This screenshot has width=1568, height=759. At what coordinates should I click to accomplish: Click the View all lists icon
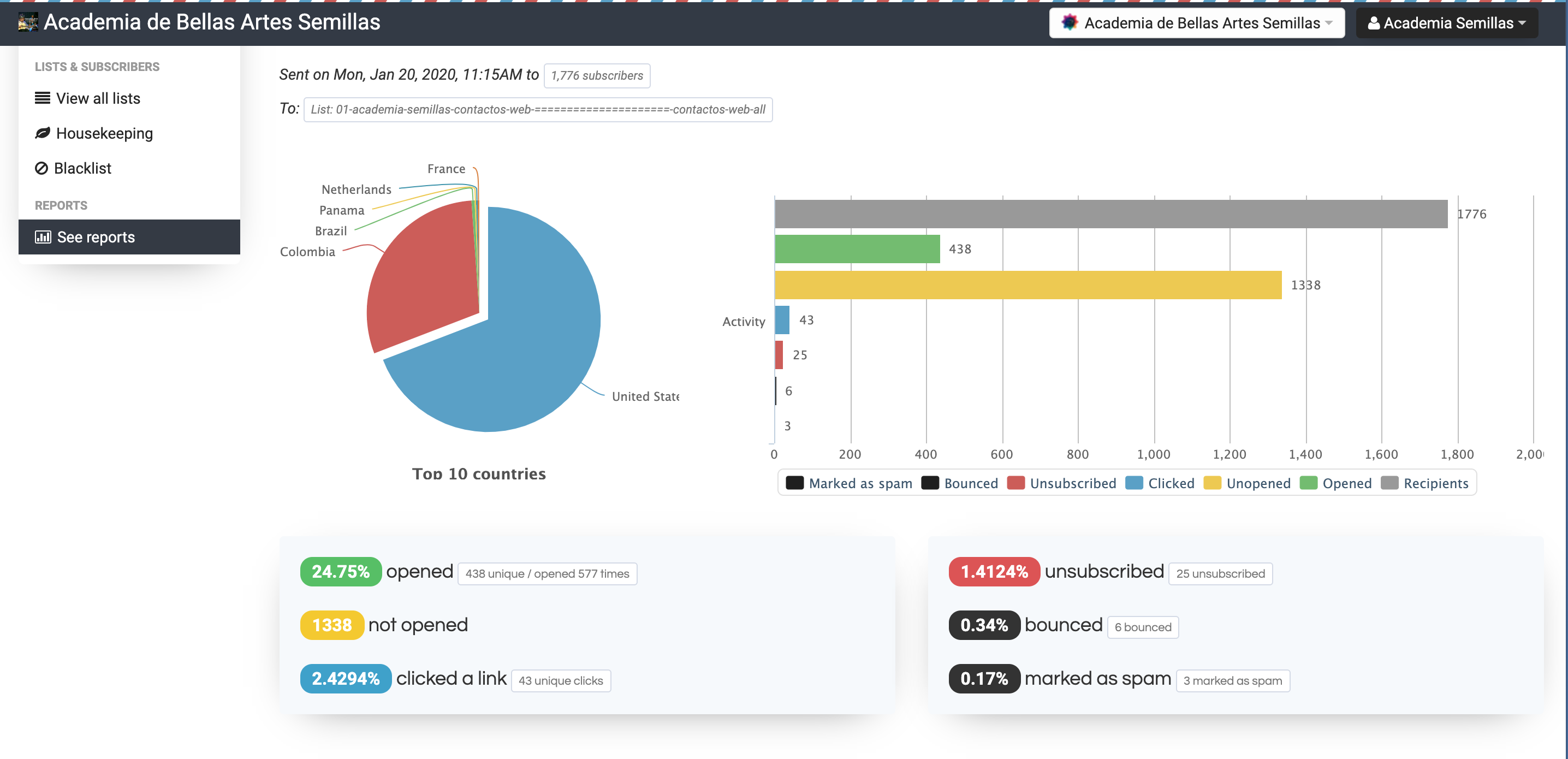point(42,98)
